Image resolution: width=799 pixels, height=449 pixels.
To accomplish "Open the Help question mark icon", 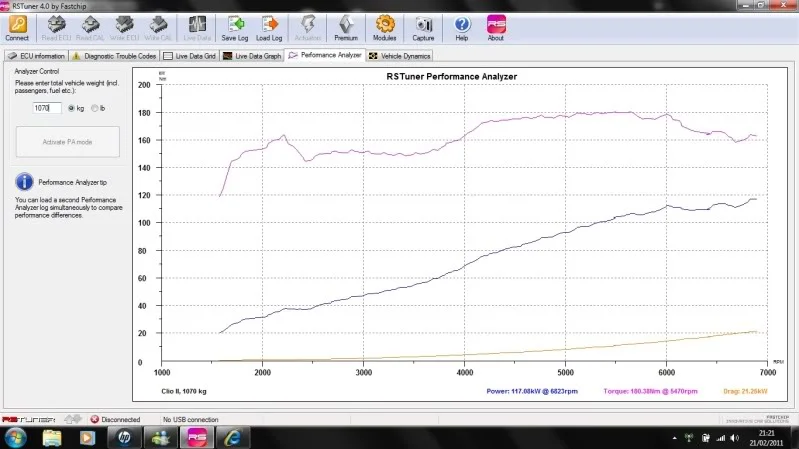I will tap(462, 24).
